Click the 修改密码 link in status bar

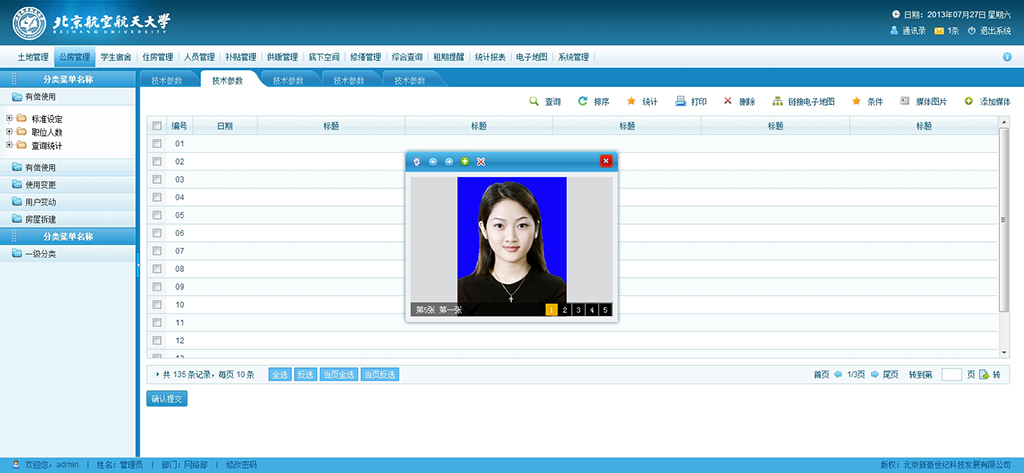click(x=241, y=465)
